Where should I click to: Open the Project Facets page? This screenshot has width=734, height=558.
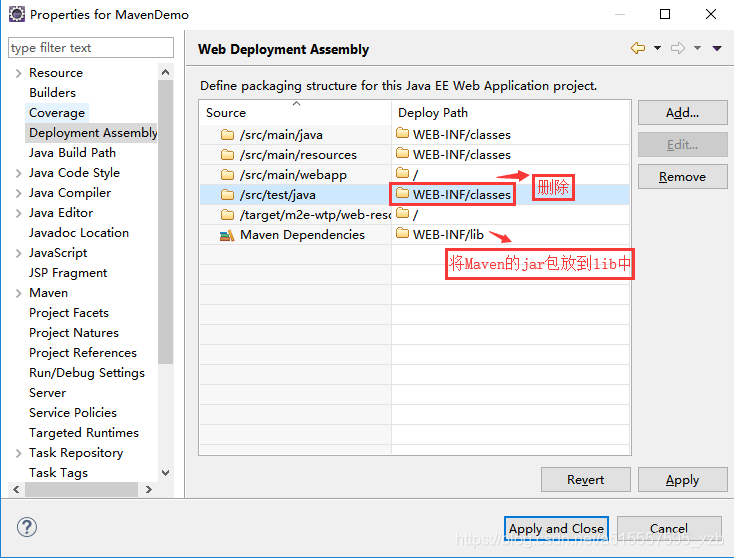coord(69,313)
